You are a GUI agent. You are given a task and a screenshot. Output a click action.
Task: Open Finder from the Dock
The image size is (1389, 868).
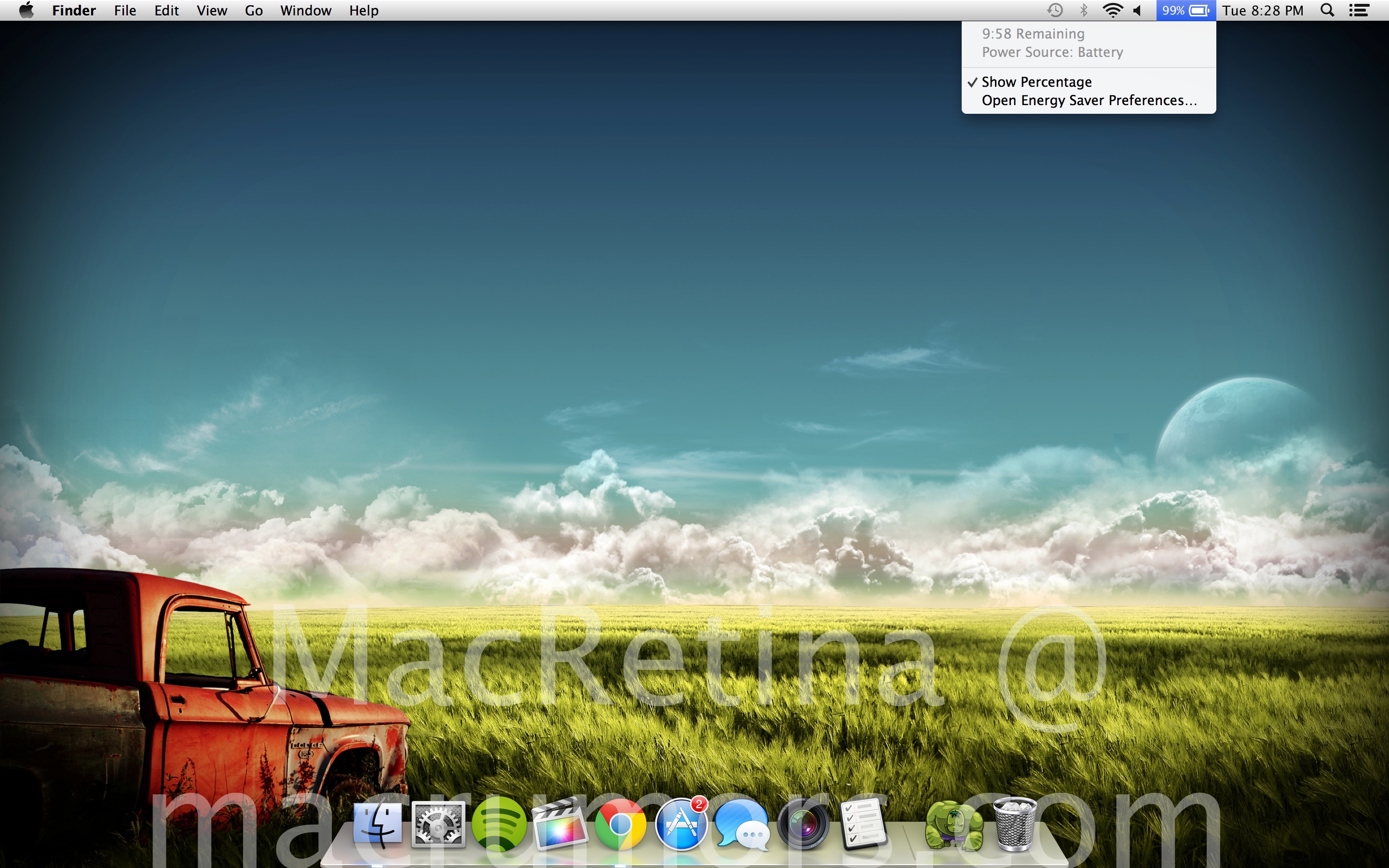(377, 825)
